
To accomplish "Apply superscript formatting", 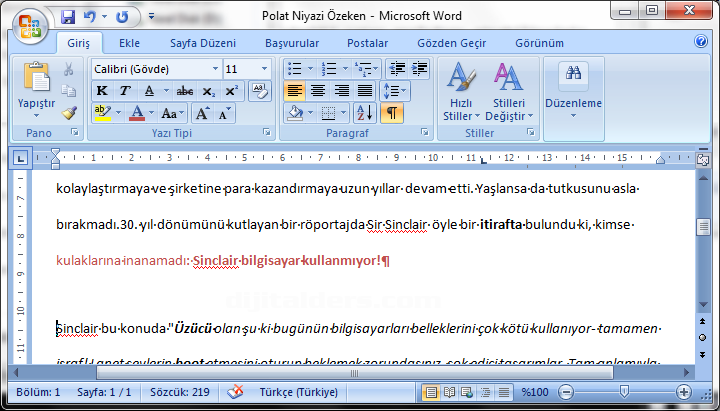I will coord(231,91).
